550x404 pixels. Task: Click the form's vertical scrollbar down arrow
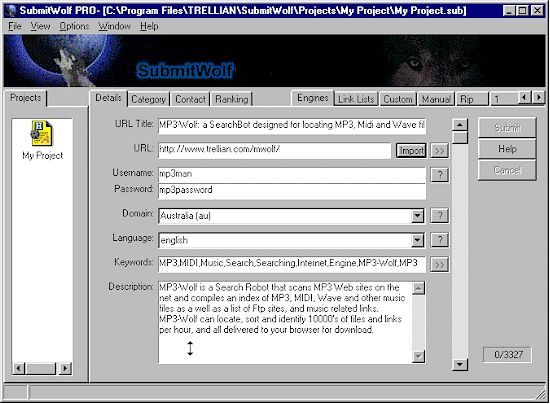pyautogui.click(x=460, y=364)
